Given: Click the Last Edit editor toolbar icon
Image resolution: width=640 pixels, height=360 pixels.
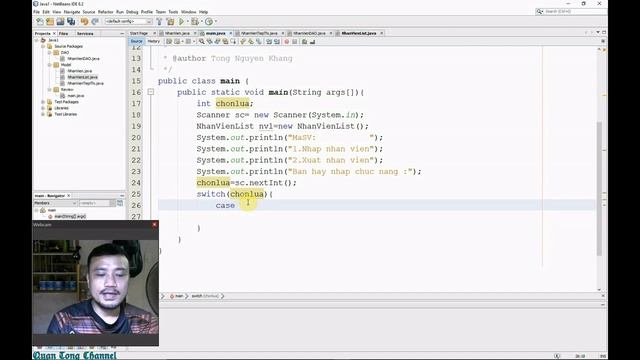Looking at the screenshot, I should pos(169,41).
